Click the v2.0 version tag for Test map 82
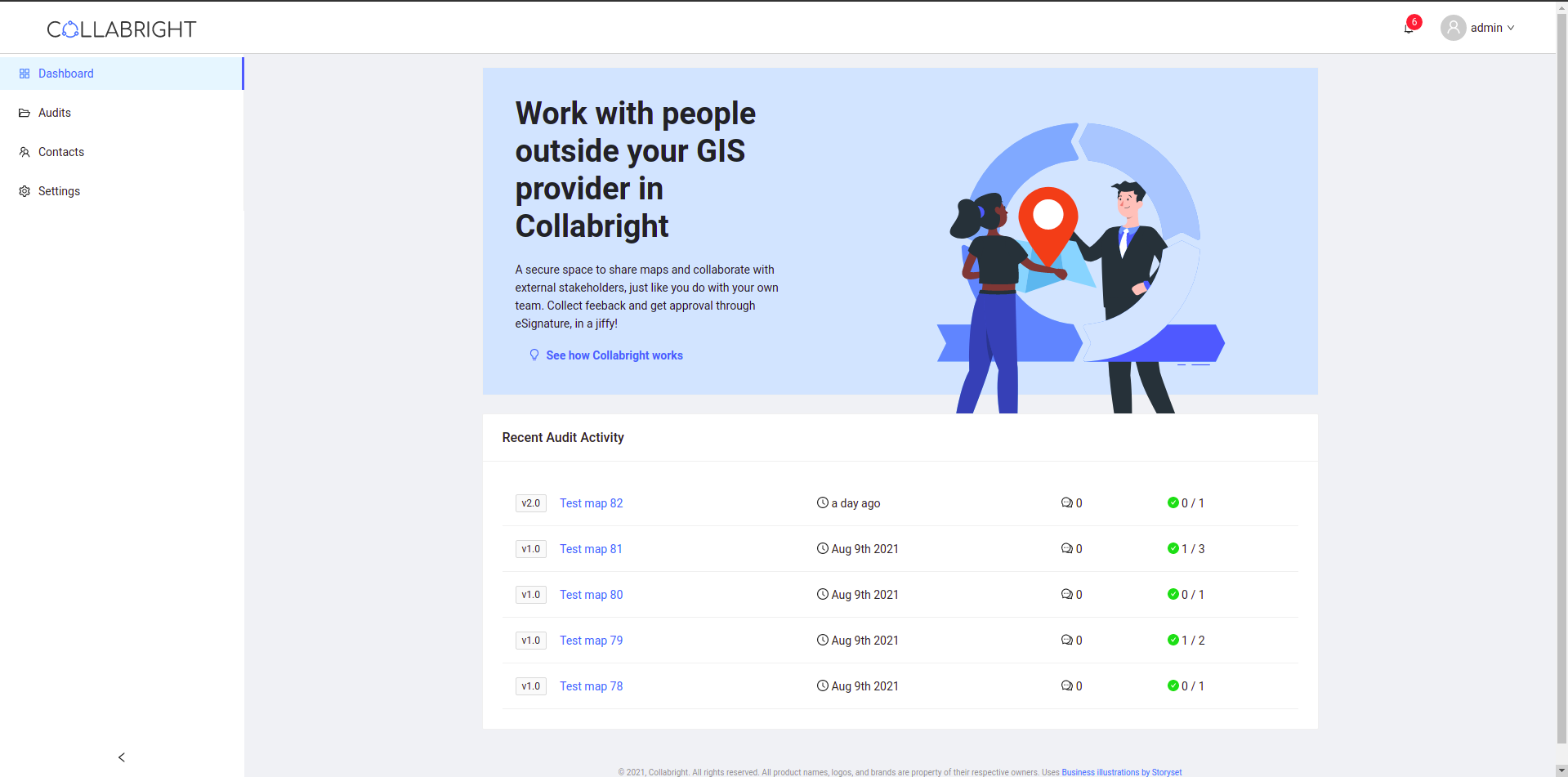Viewport: 1568px width, 777px height. click(x=531, y=503)
